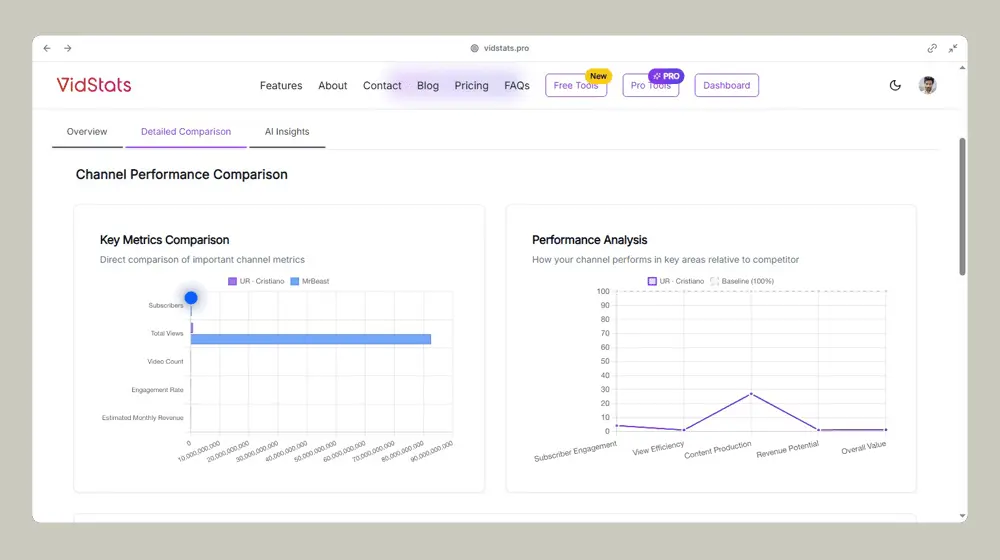Click the scrollbar up arrow
This screenshot has width=1000, height=560.
tap(962, 68)
